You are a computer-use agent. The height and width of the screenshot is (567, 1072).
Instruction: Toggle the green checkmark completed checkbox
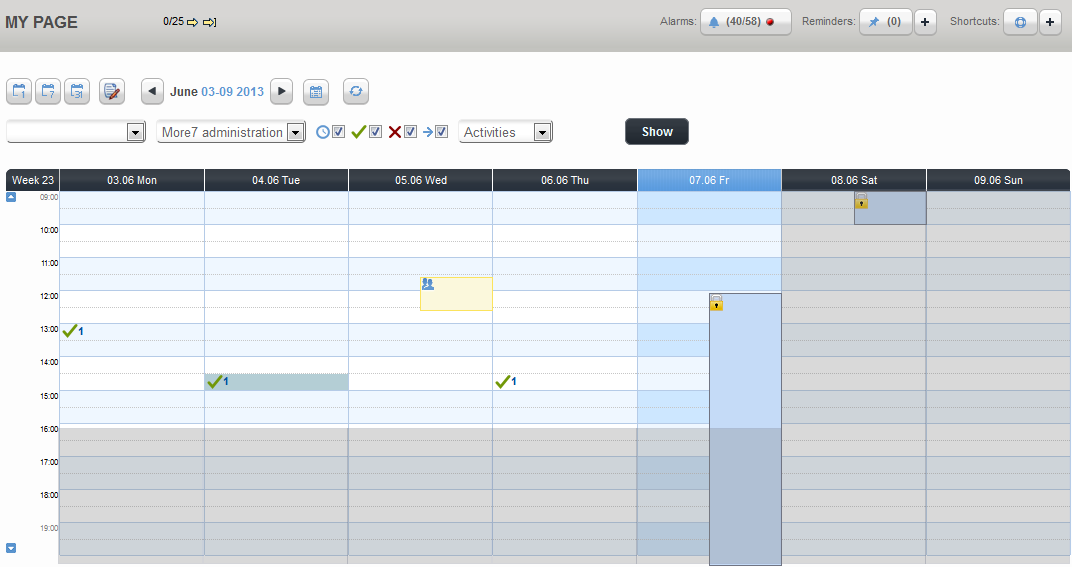375,131
